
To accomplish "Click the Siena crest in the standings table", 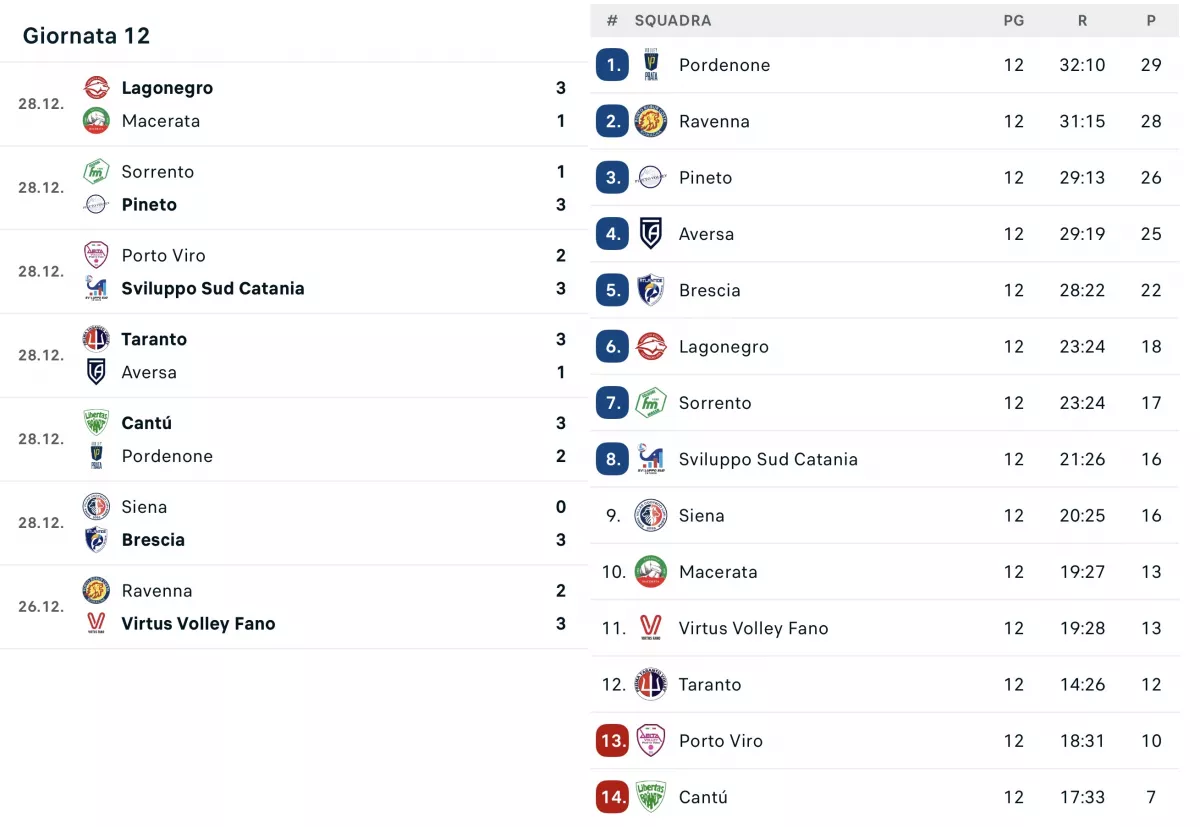I will pyautogui.click(x=651, y=516).
